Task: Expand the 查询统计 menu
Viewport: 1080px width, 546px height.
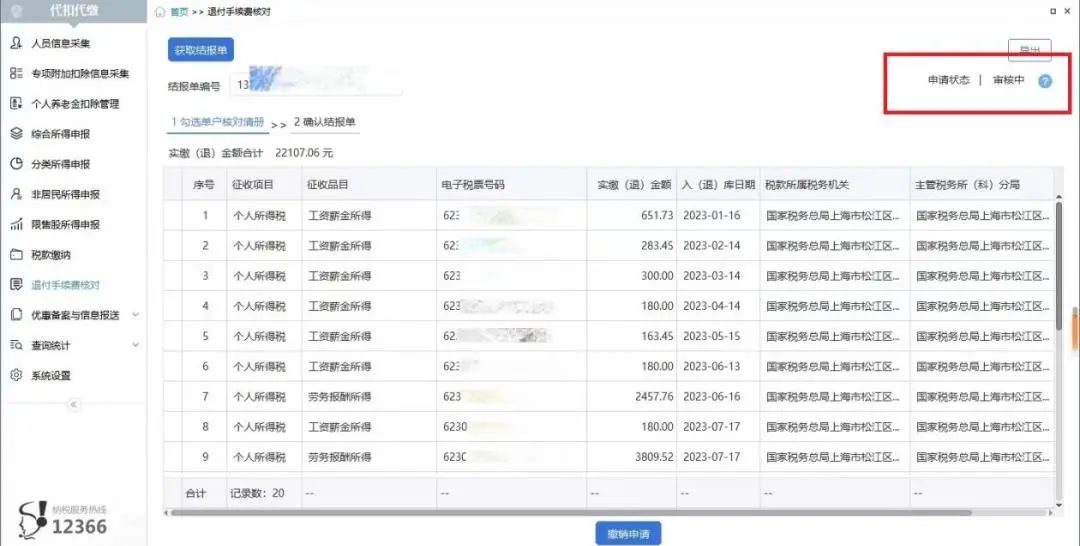Action: tap(135, 345)
